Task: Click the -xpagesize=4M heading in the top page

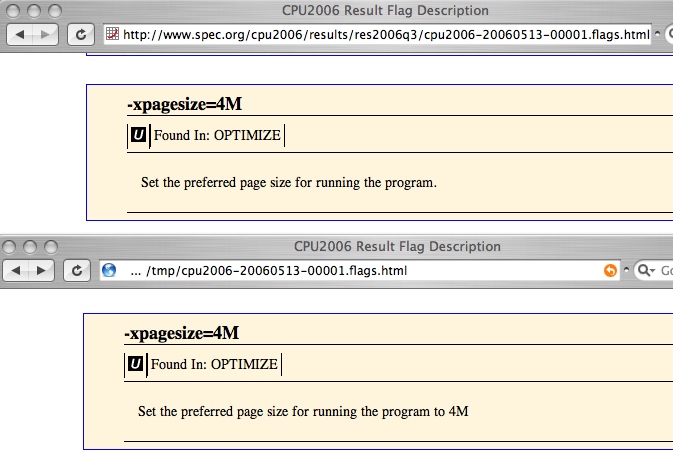Action: [185, 104]
